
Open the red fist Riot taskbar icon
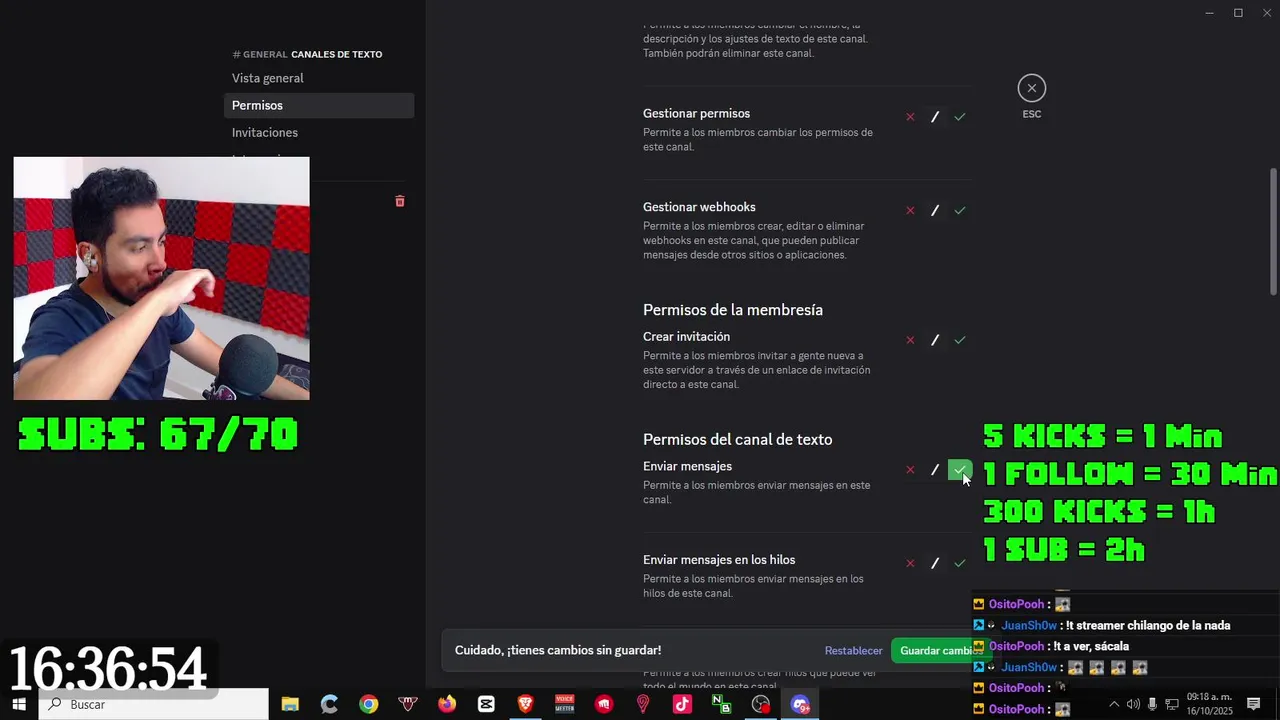coord(604,704)
